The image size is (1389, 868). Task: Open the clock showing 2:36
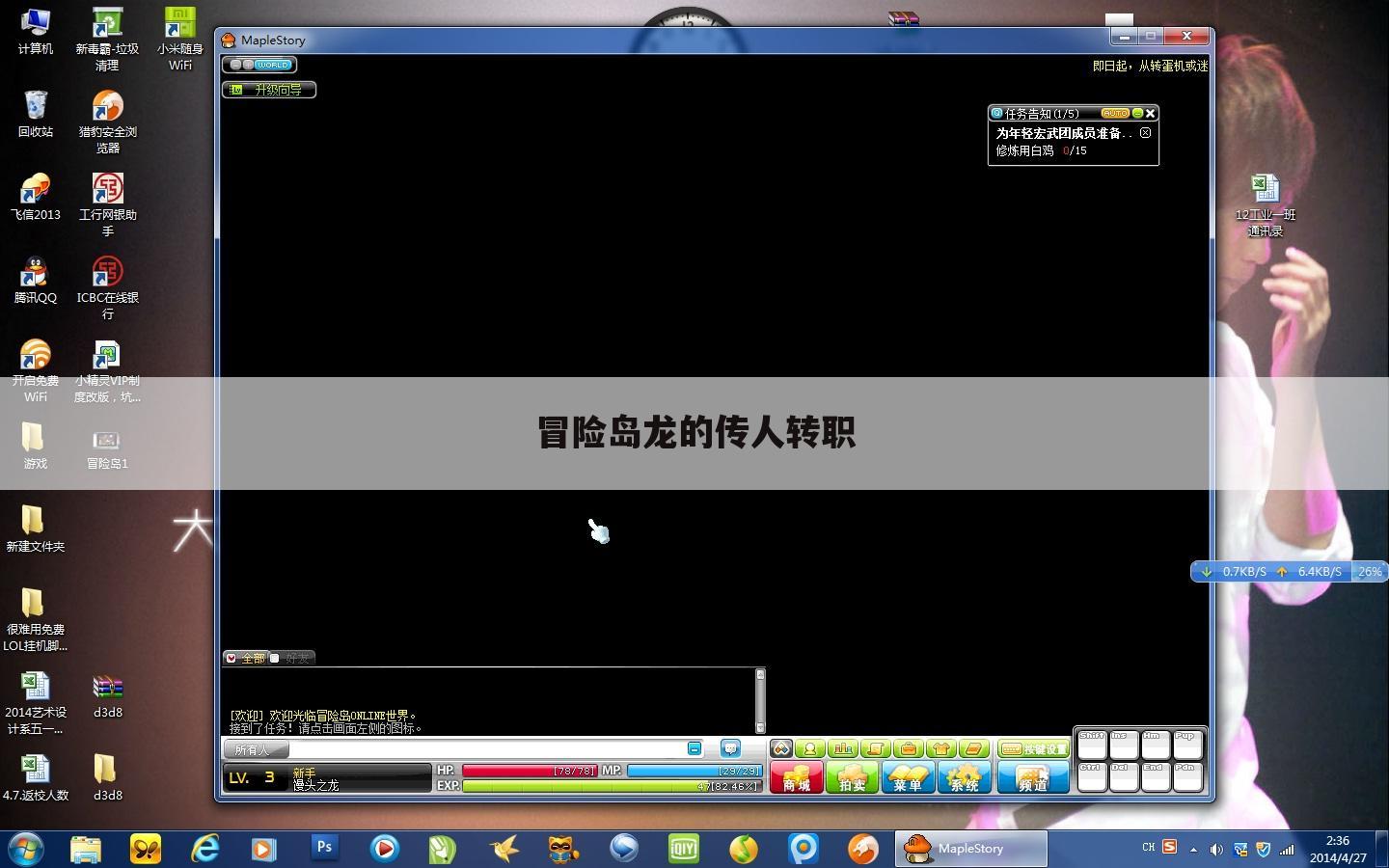pos(1338,849)
